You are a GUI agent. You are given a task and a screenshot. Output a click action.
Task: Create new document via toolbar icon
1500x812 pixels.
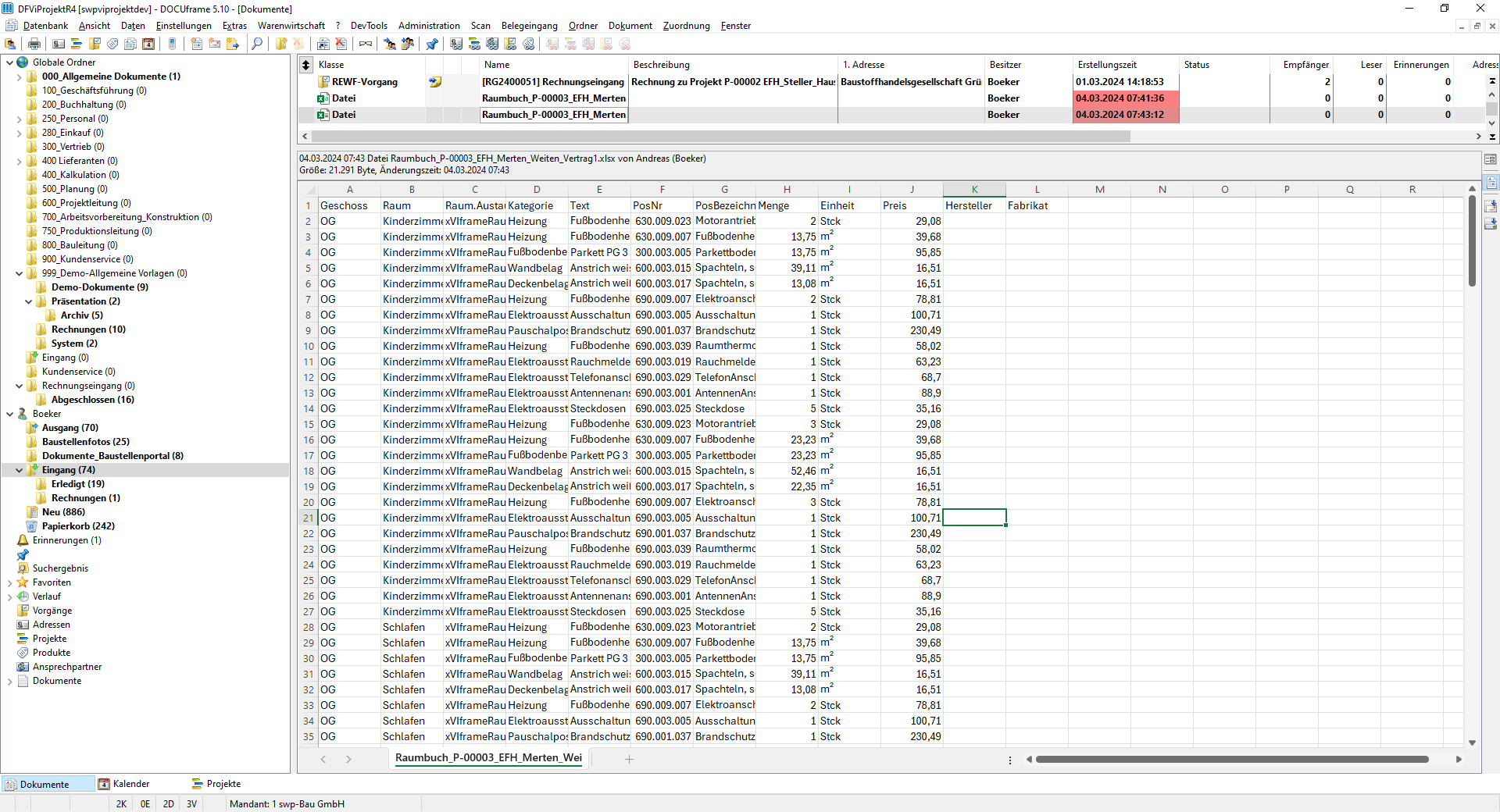[x=197, y=44]
